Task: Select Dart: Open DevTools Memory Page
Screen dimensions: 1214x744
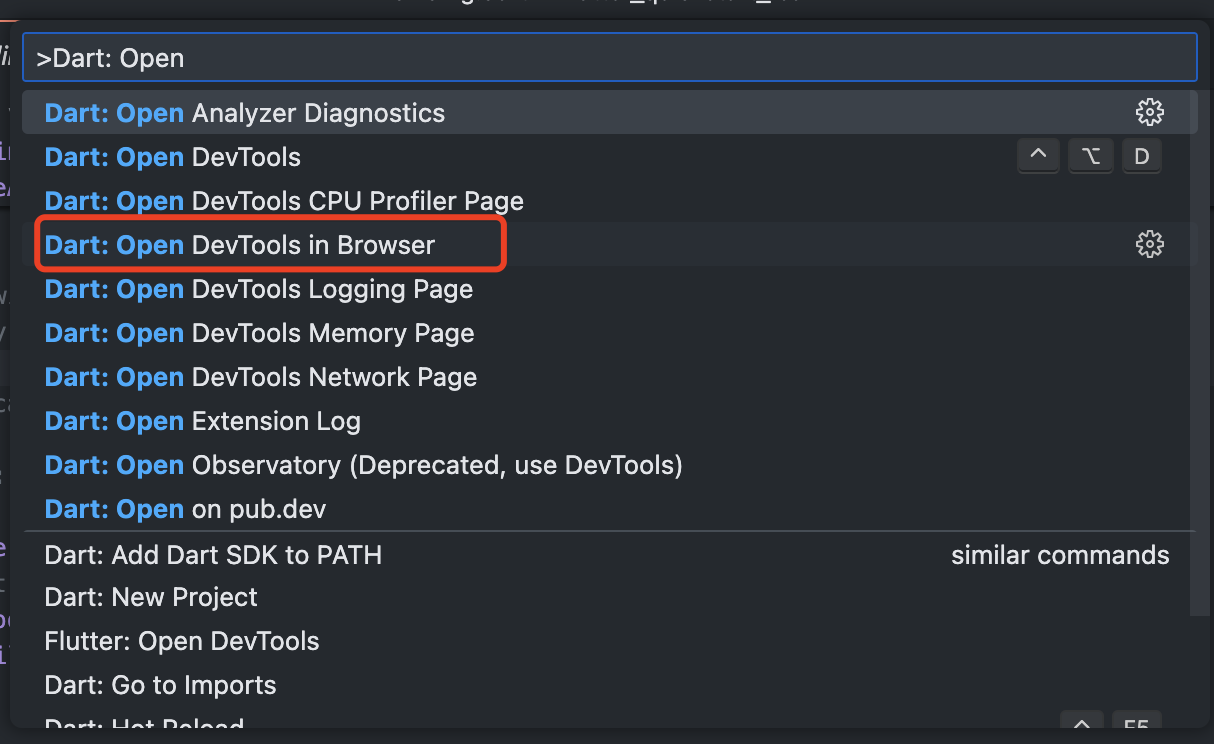Action: [x=609, y=333]
